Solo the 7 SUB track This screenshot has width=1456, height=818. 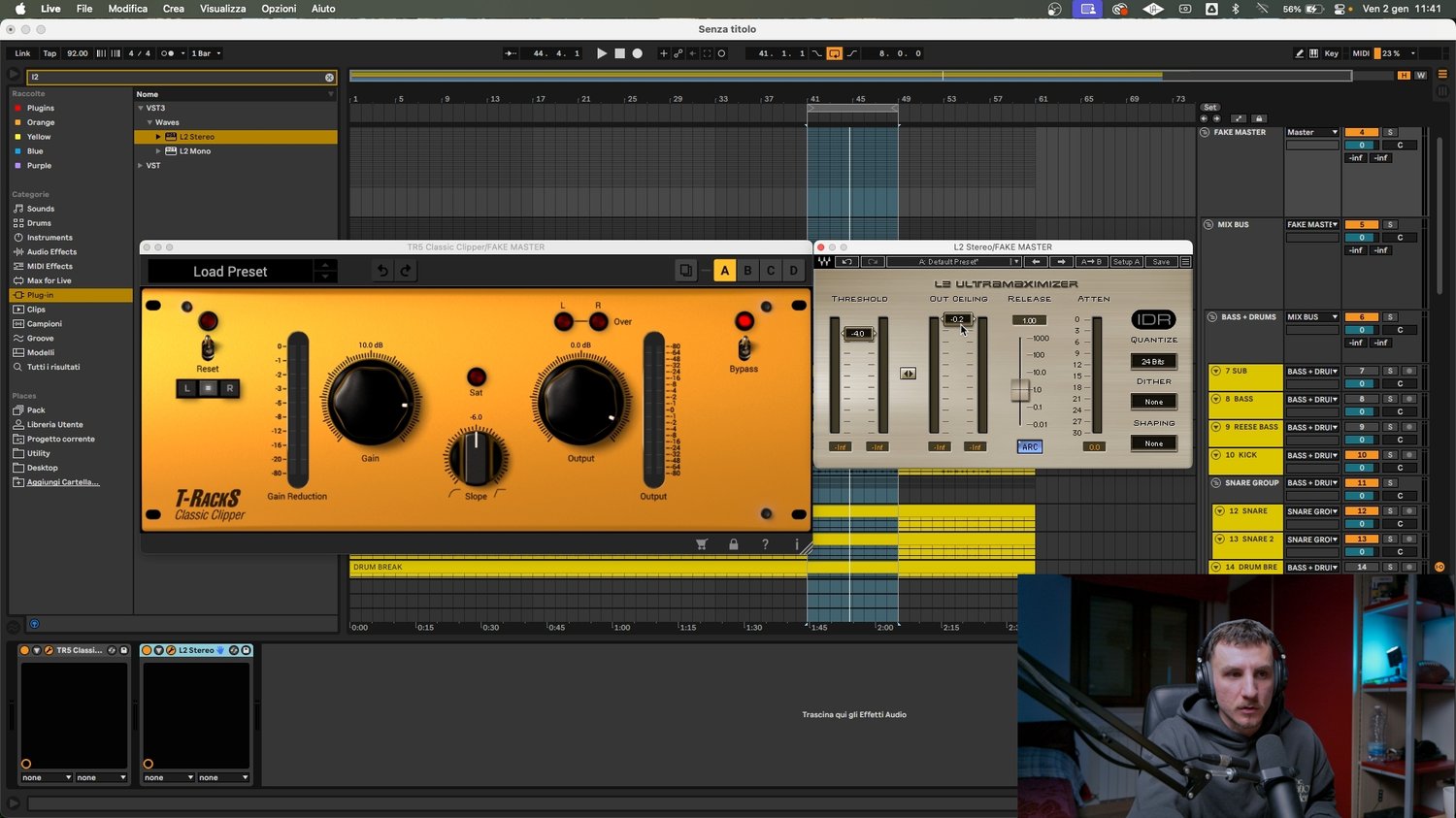point(1390,371)
